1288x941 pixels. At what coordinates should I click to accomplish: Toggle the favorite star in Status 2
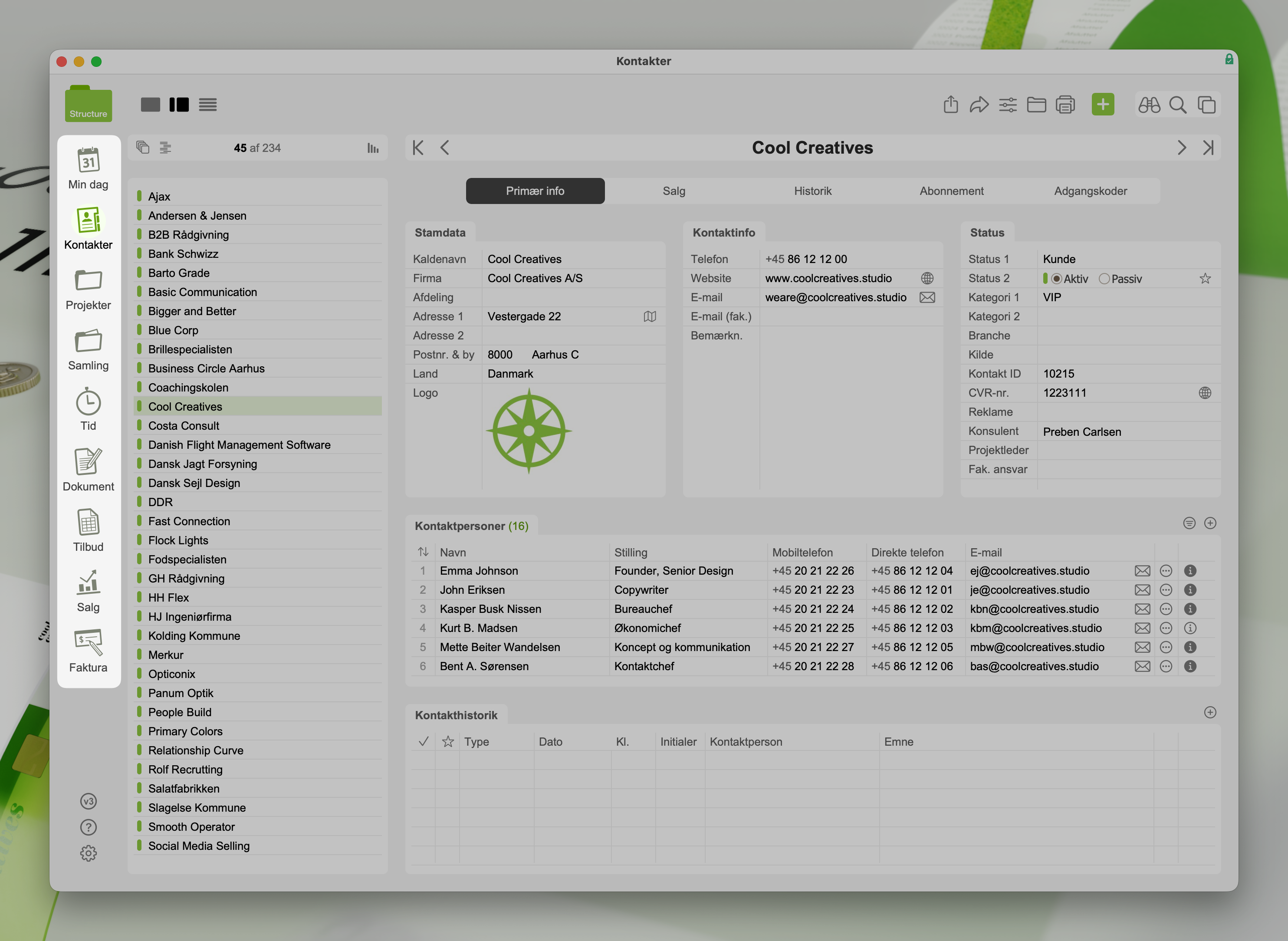point(1205,279)
